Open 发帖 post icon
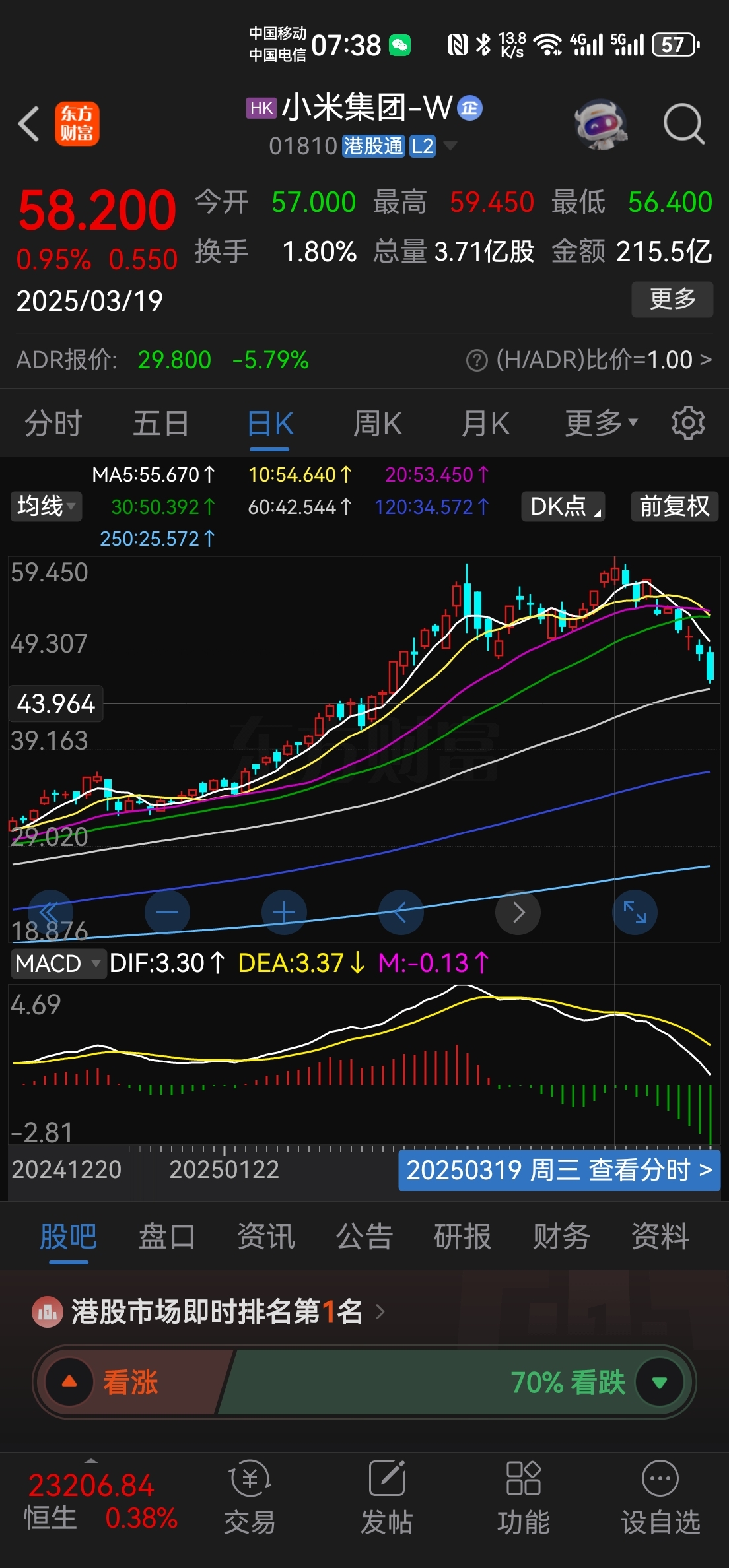729x1568 pixels. 387,1479
